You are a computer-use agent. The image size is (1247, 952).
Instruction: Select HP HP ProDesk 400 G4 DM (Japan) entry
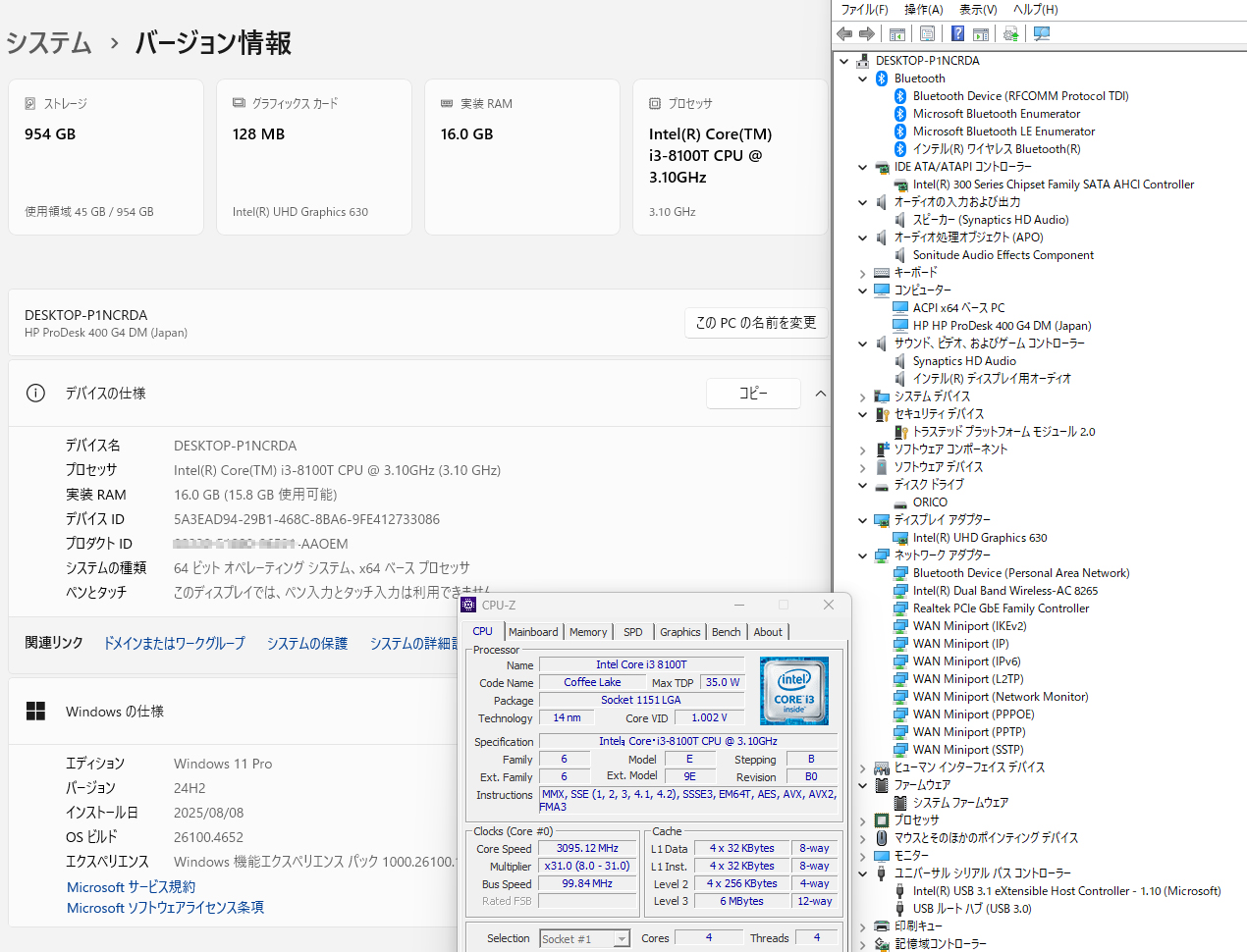tap(1002, 326)
